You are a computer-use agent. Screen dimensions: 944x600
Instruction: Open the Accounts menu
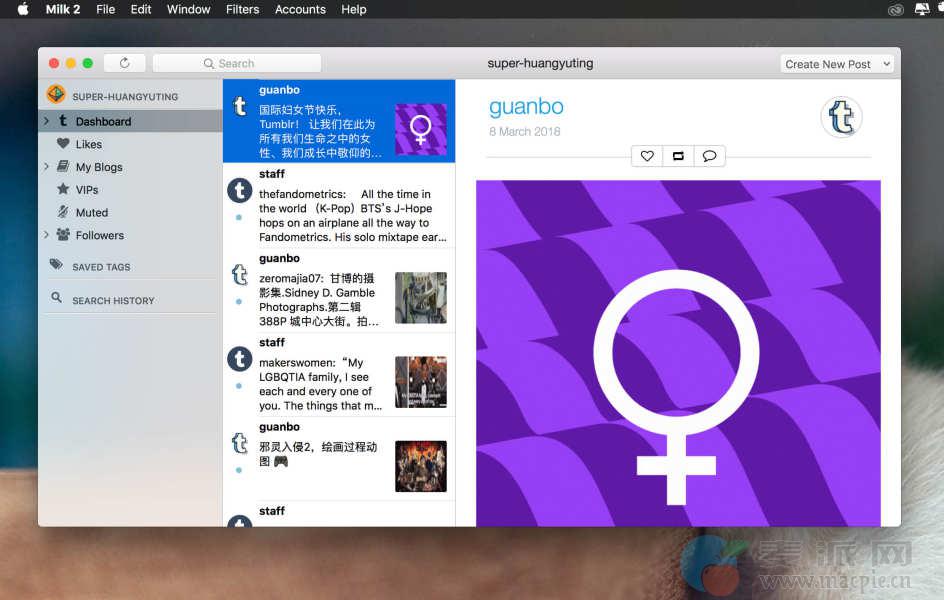(300, 9)
